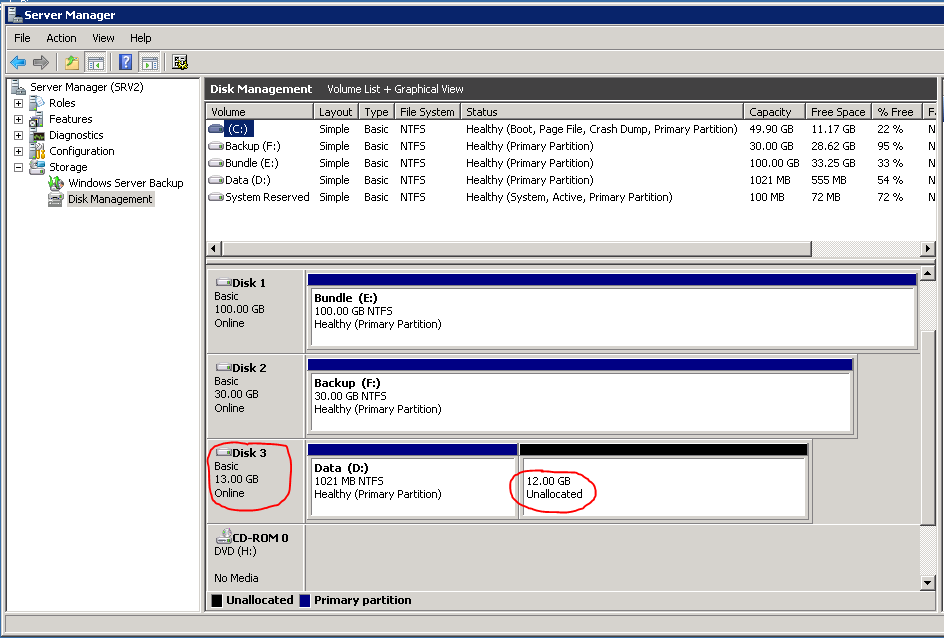This screenshot has width=944, height=638.
Task: Click the blue Primary partition legend swatch
Action: click(x=305, y=600)
